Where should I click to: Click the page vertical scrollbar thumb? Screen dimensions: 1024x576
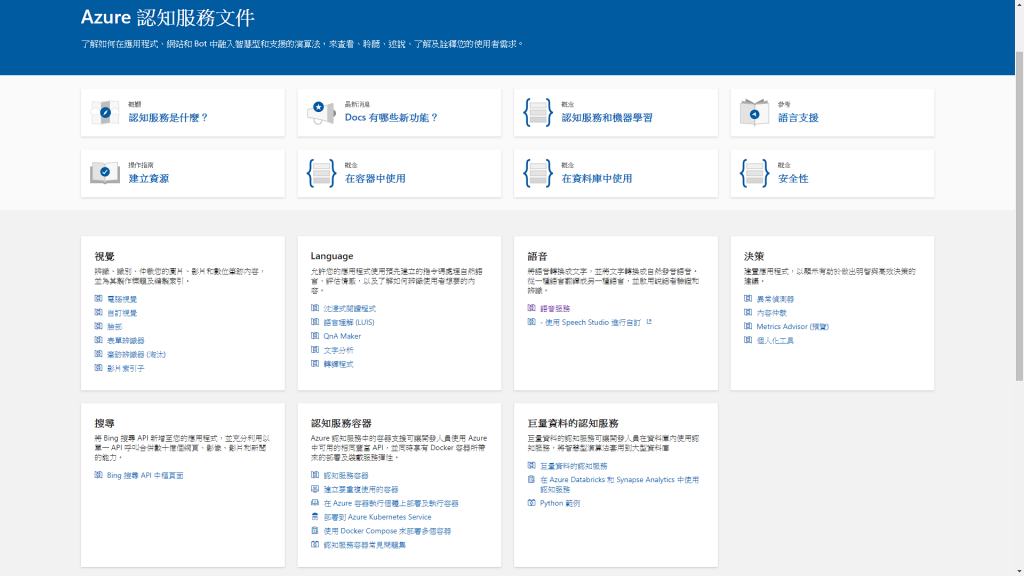(1019, 216)
